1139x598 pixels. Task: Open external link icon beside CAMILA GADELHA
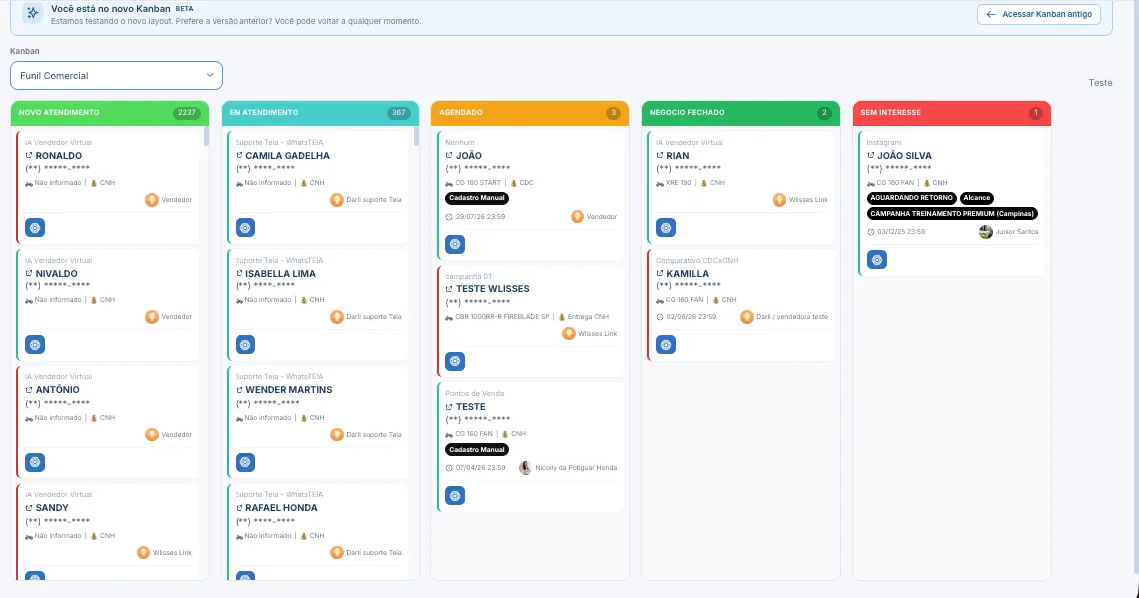click(x=239, y=155)
